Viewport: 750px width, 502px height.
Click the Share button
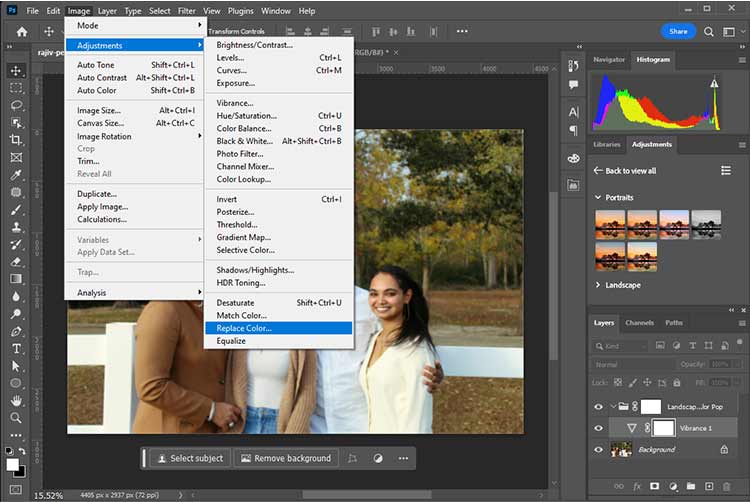click(x=678, y=32)
